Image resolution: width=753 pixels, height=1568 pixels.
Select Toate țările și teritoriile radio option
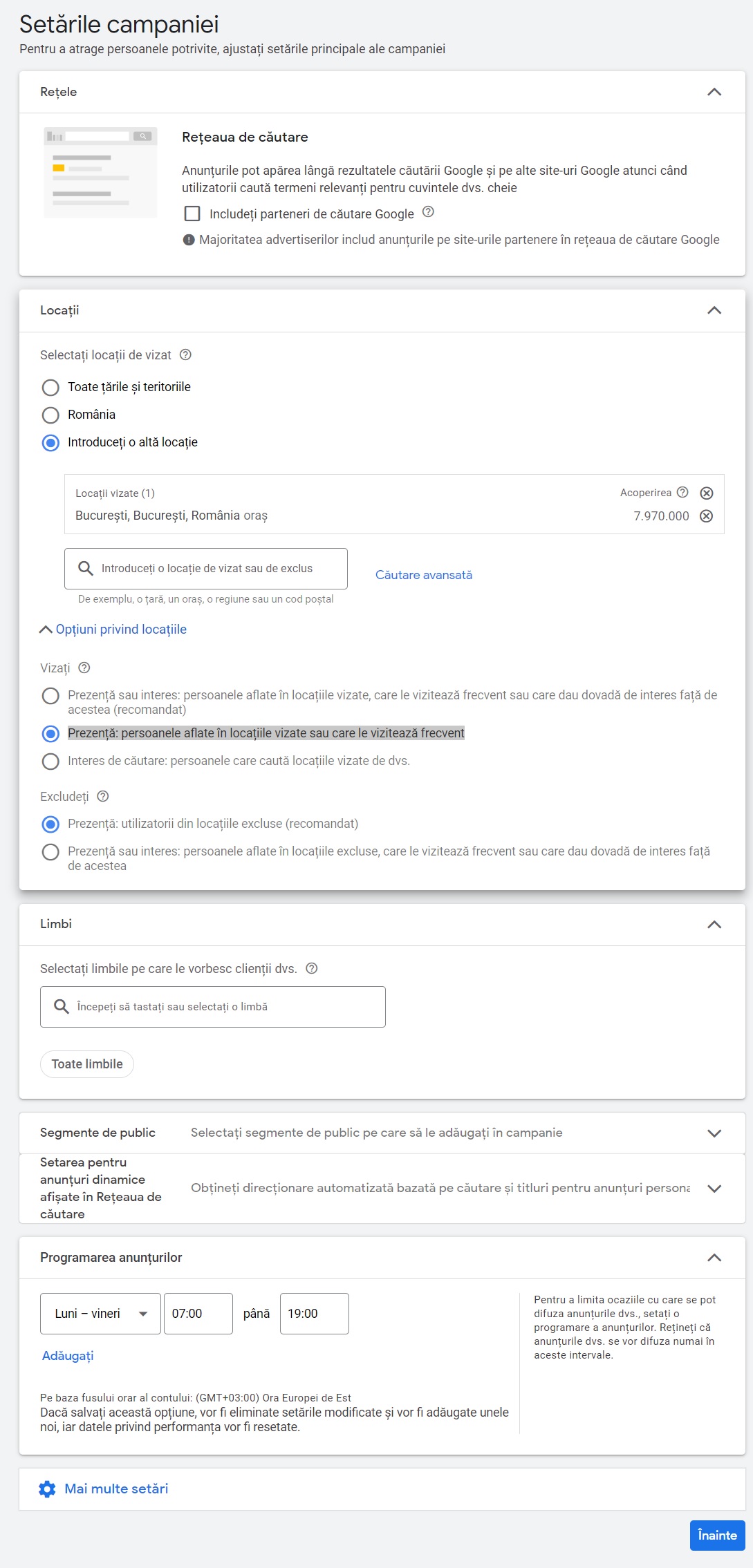tap(50, 387)
